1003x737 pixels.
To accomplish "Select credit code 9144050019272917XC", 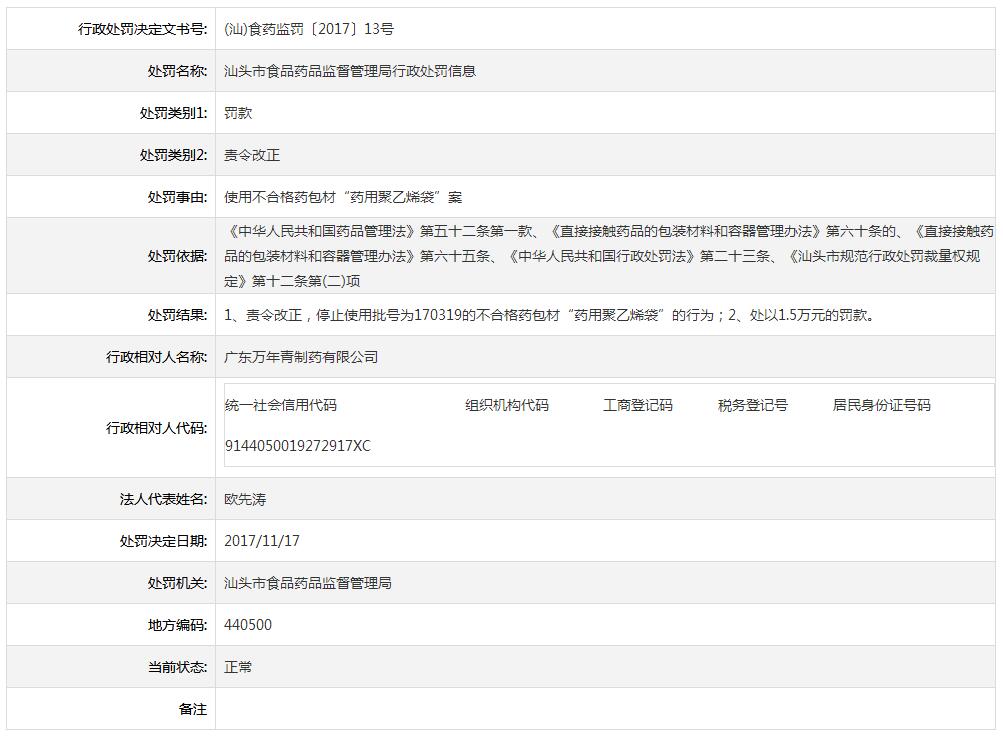I will pos(297,446).
